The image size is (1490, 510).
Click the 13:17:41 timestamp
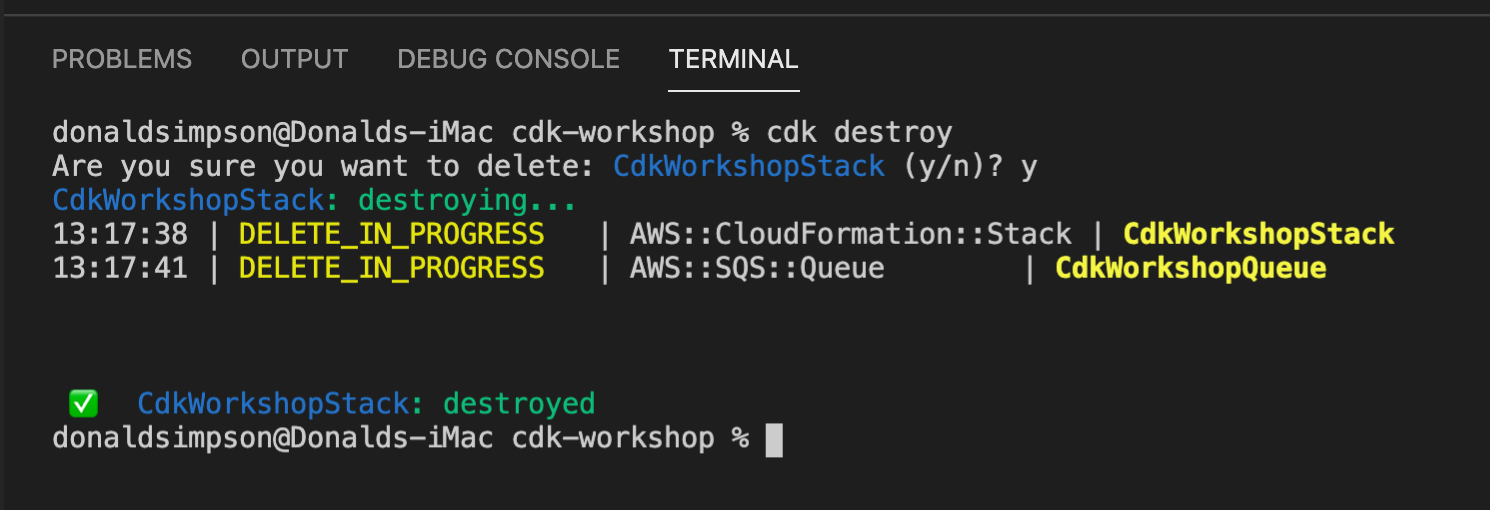(x=120, y=268)
